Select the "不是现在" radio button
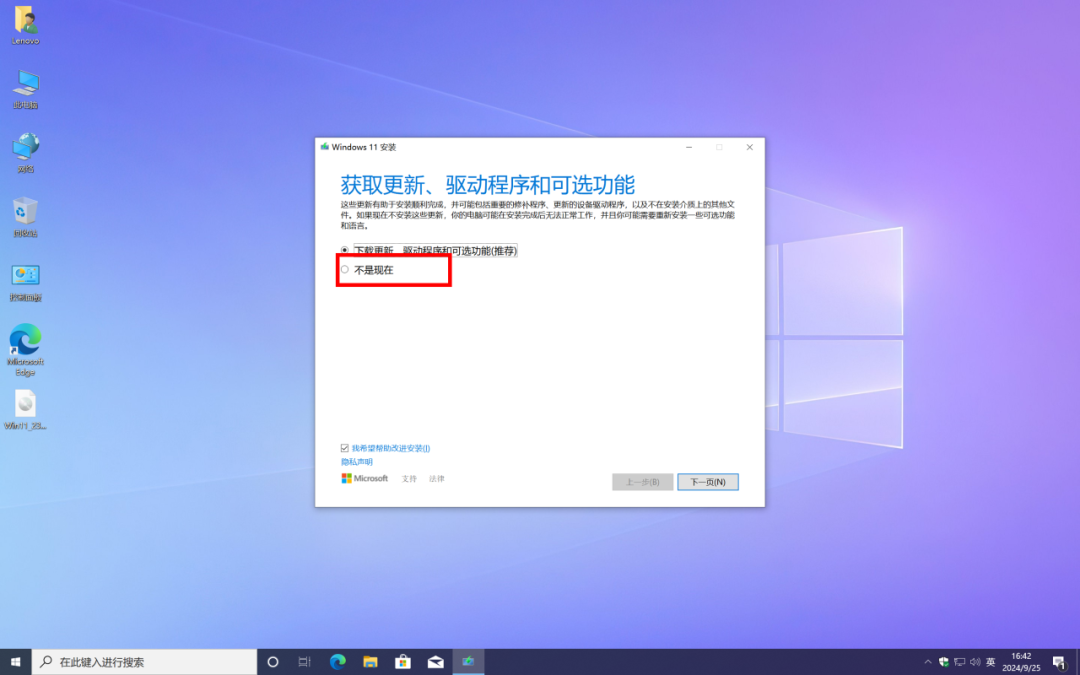The image size is (1080, 675). pos(345,270)
